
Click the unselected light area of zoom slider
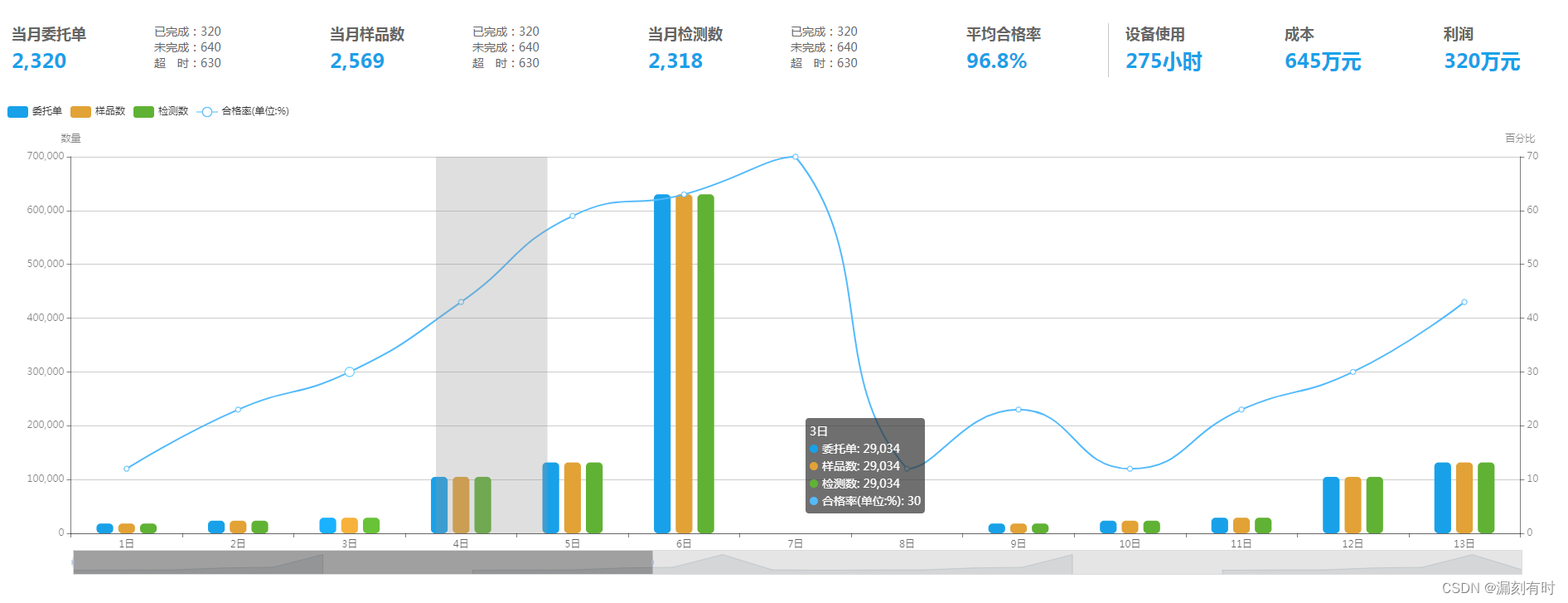pyautogui.click(x=1087, y=562)
